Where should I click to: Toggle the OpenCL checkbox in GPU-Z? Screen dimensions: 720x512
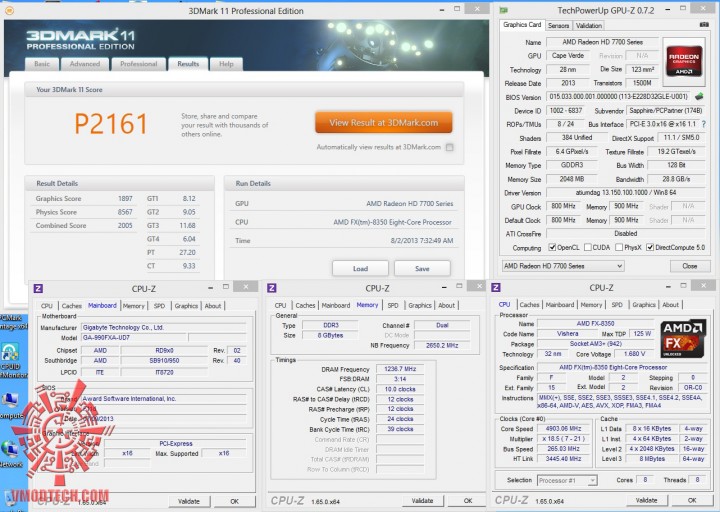[552, 248]
